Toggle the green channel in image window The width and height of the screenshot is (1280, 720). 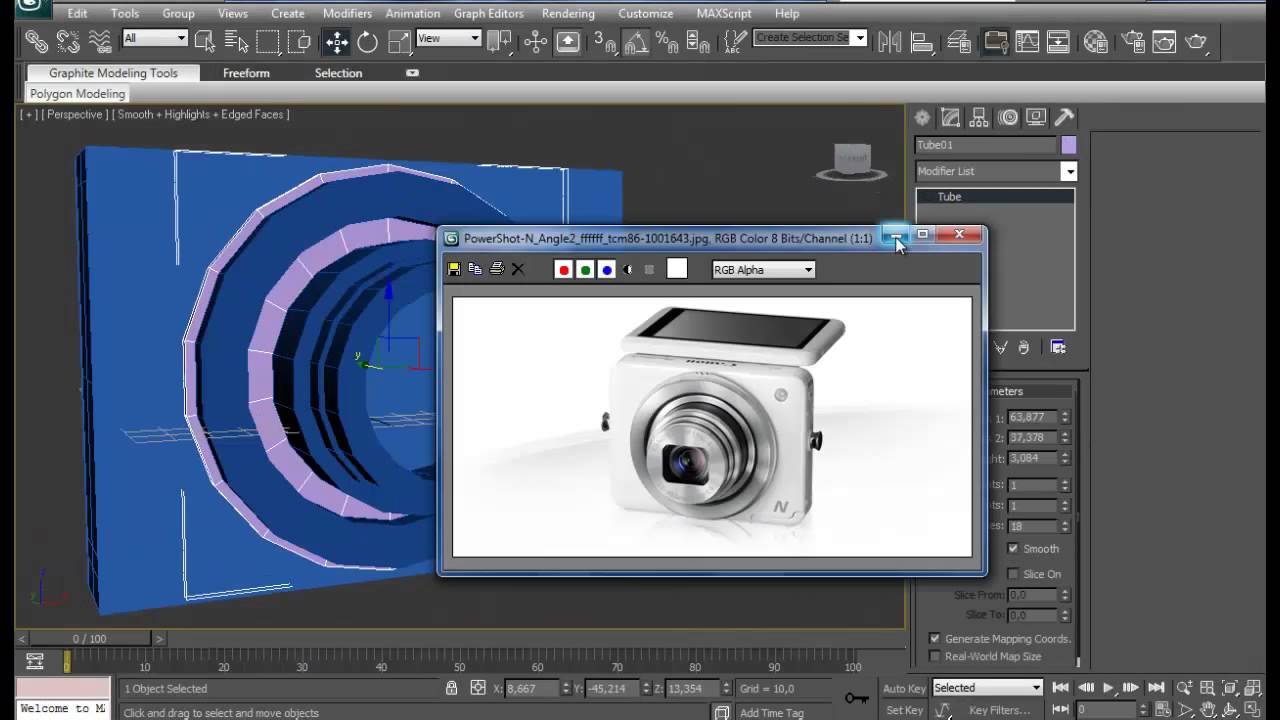tap(585, 269)
